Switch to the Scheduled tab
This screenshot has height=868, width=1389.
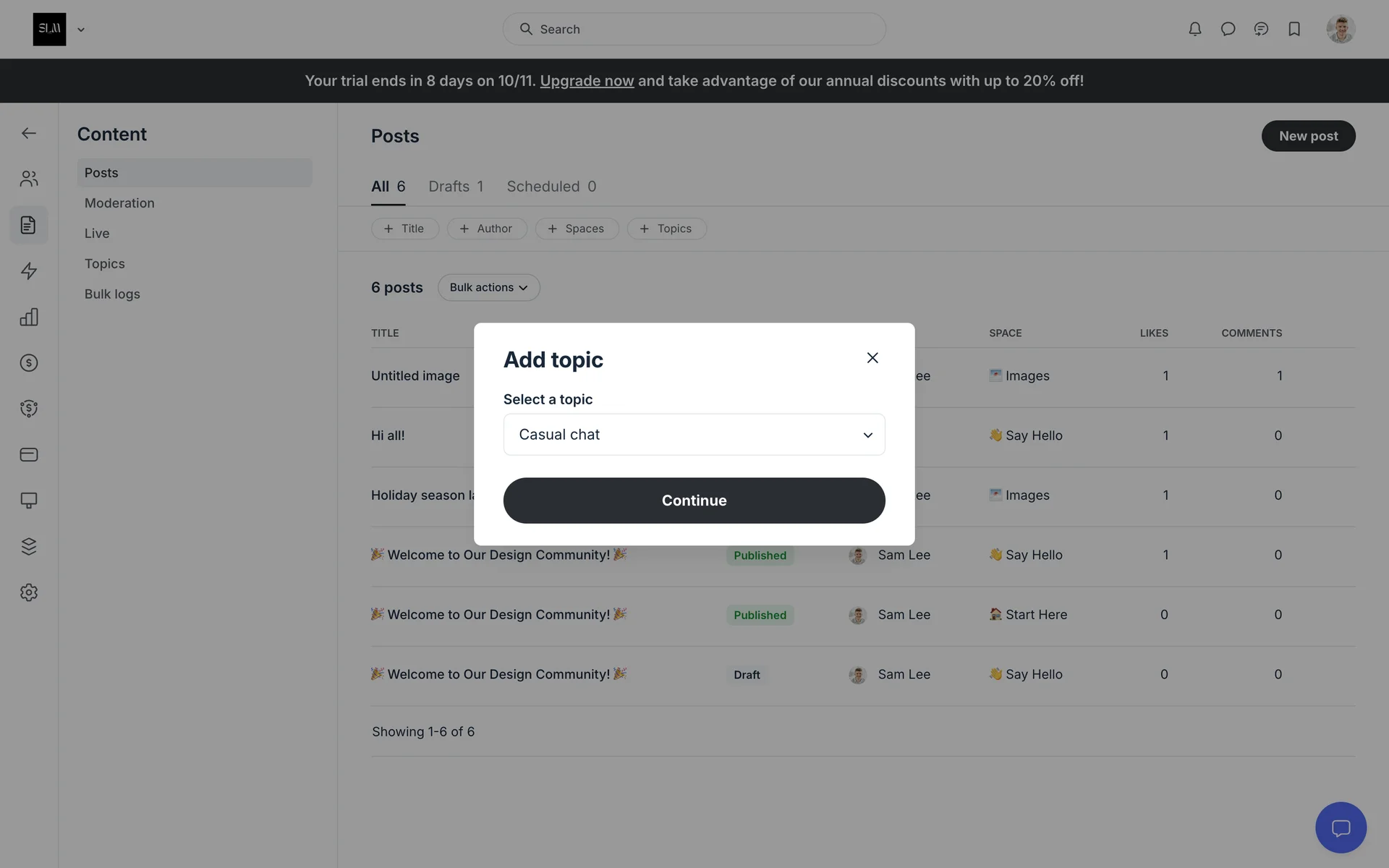pos(551,187)
